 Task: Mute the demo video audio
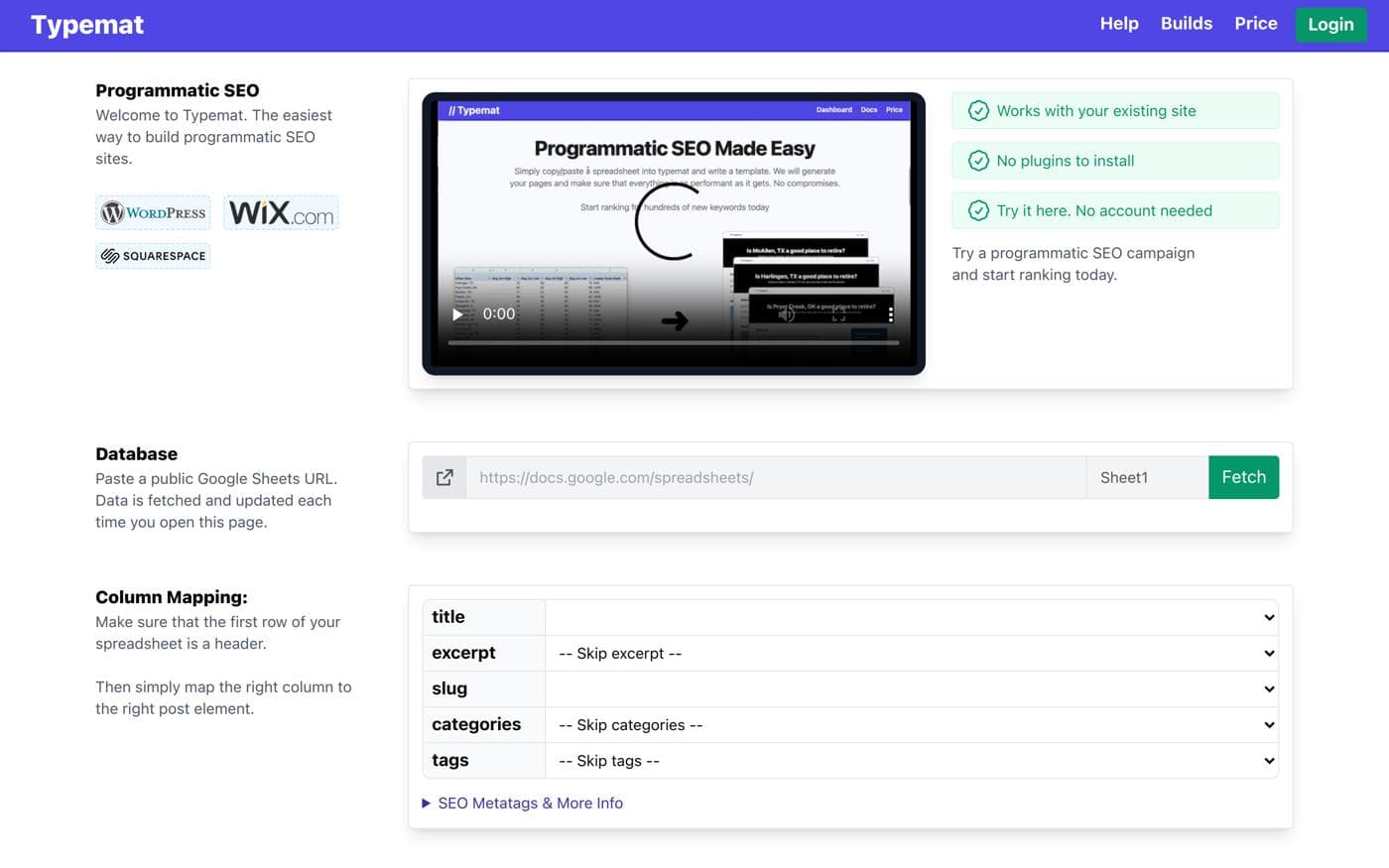tap(786, 314)
